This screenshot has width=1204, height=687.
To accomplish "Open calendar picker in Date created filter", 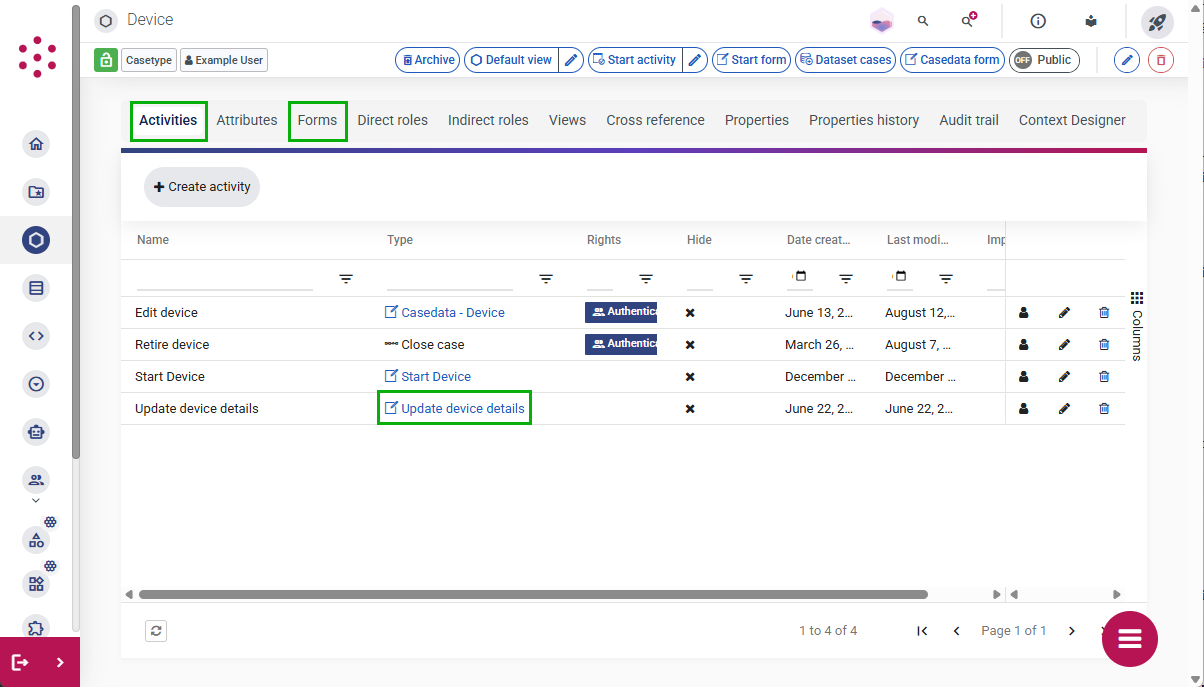I will point(800,277).
